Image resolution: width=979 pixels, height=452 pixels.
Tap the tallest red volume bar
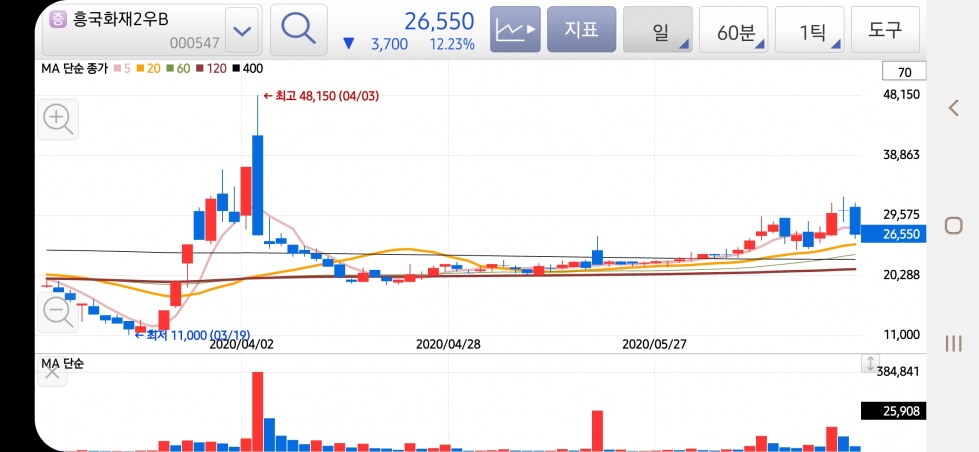(257, 412)
